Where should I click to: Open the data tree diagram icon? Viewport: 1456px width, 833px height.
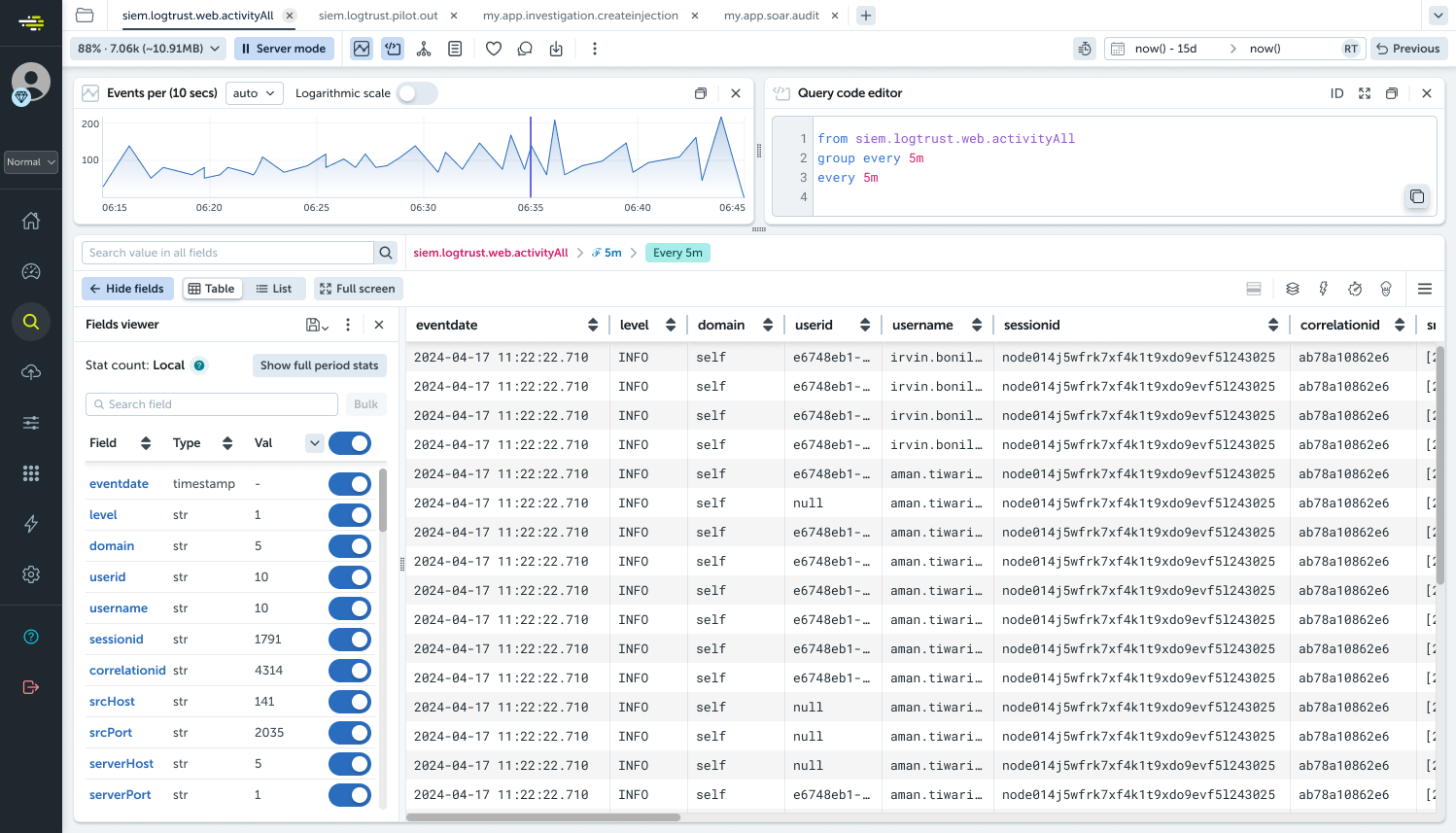click(x=424, y=48)
